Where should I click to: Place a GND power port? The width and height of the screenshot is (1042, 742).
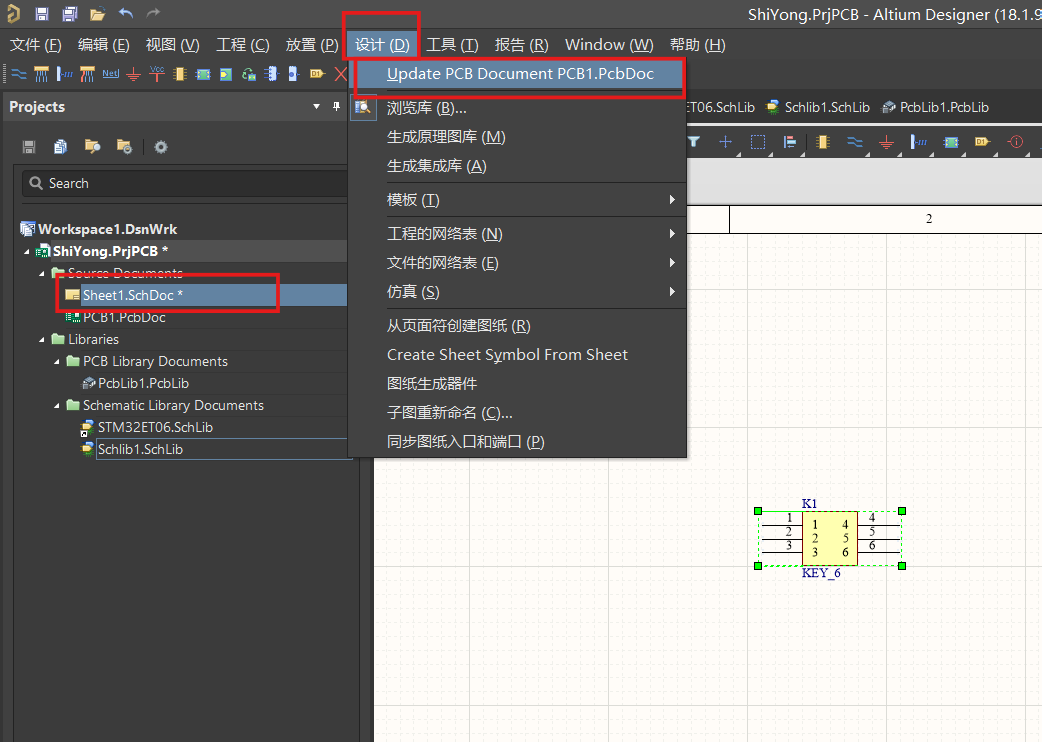(131, 73)
